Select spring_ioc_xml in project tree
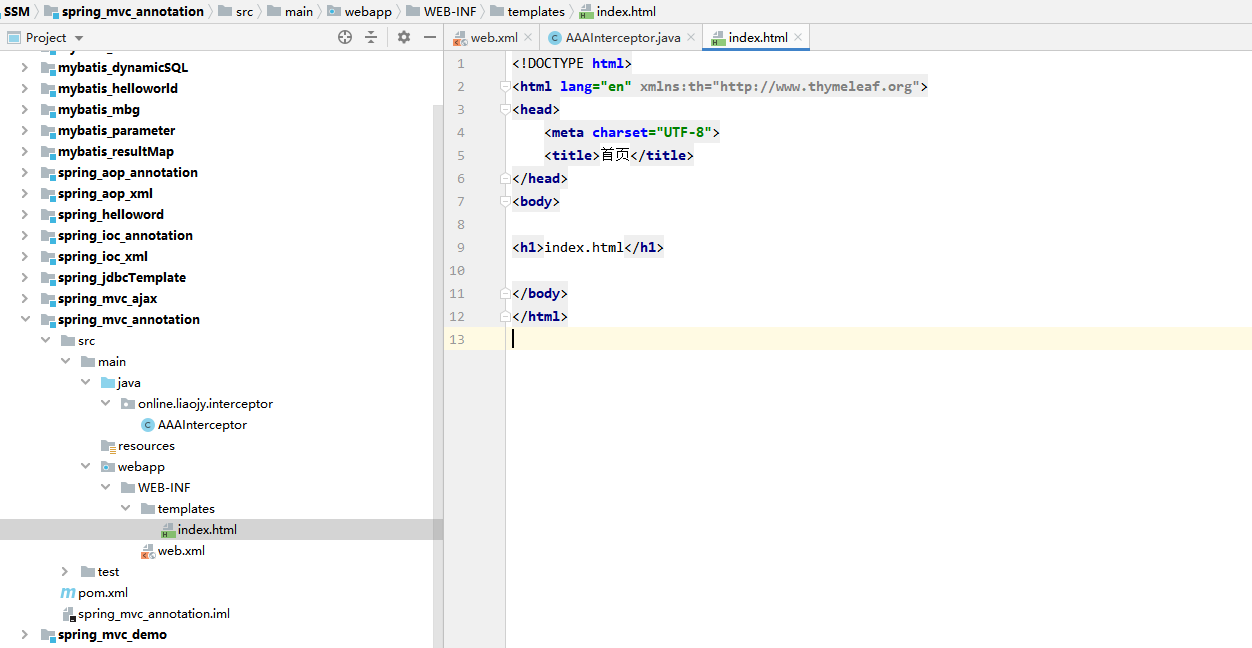The image size is (1252, 648). point(103,256)
